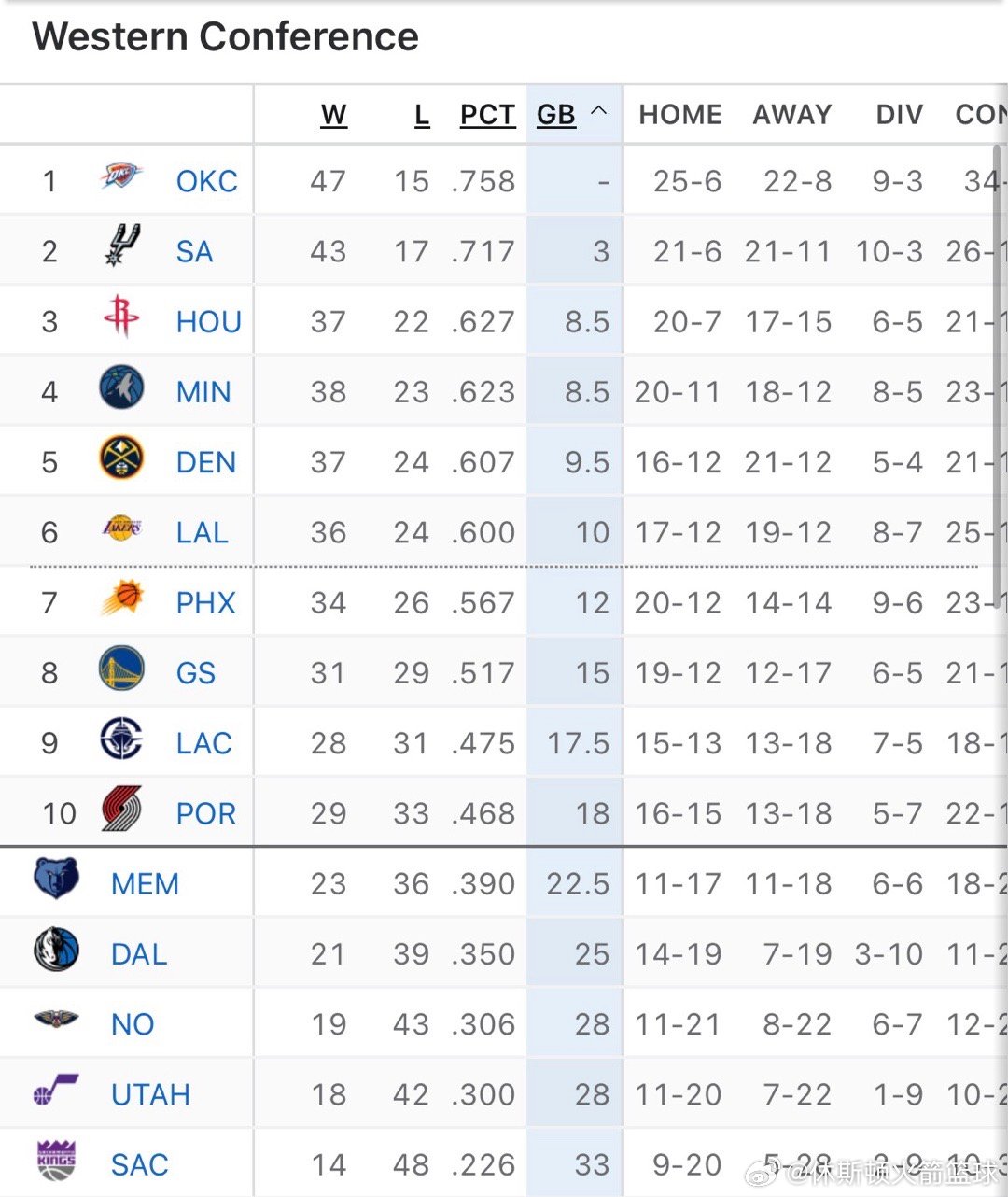This screenshot has width=1008, height=1197.
Task: Click the Houston Rockets logo
Action: (121, 317)
